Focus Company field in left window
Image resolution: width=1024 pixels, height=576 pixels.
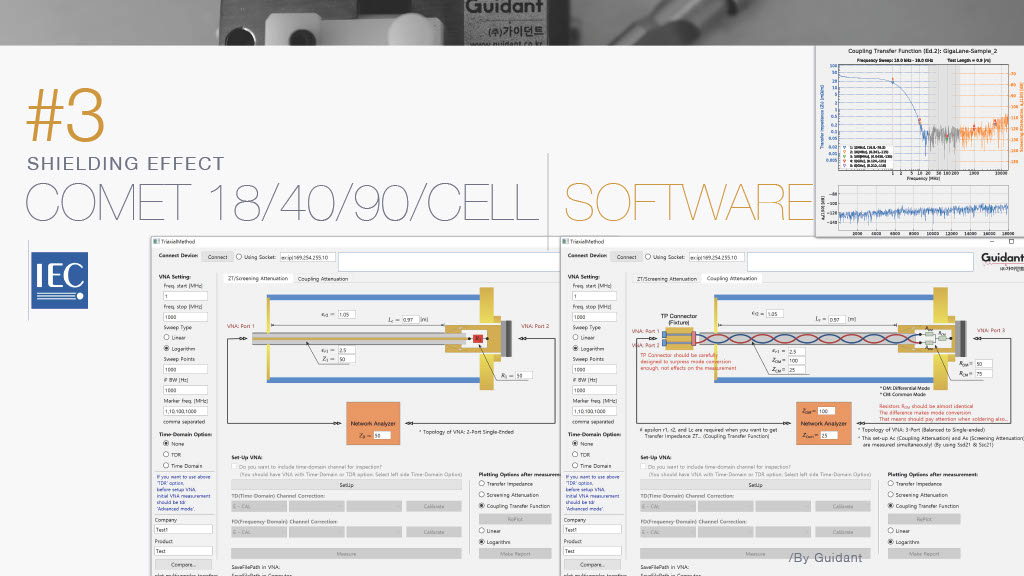(x=183, y=530)
